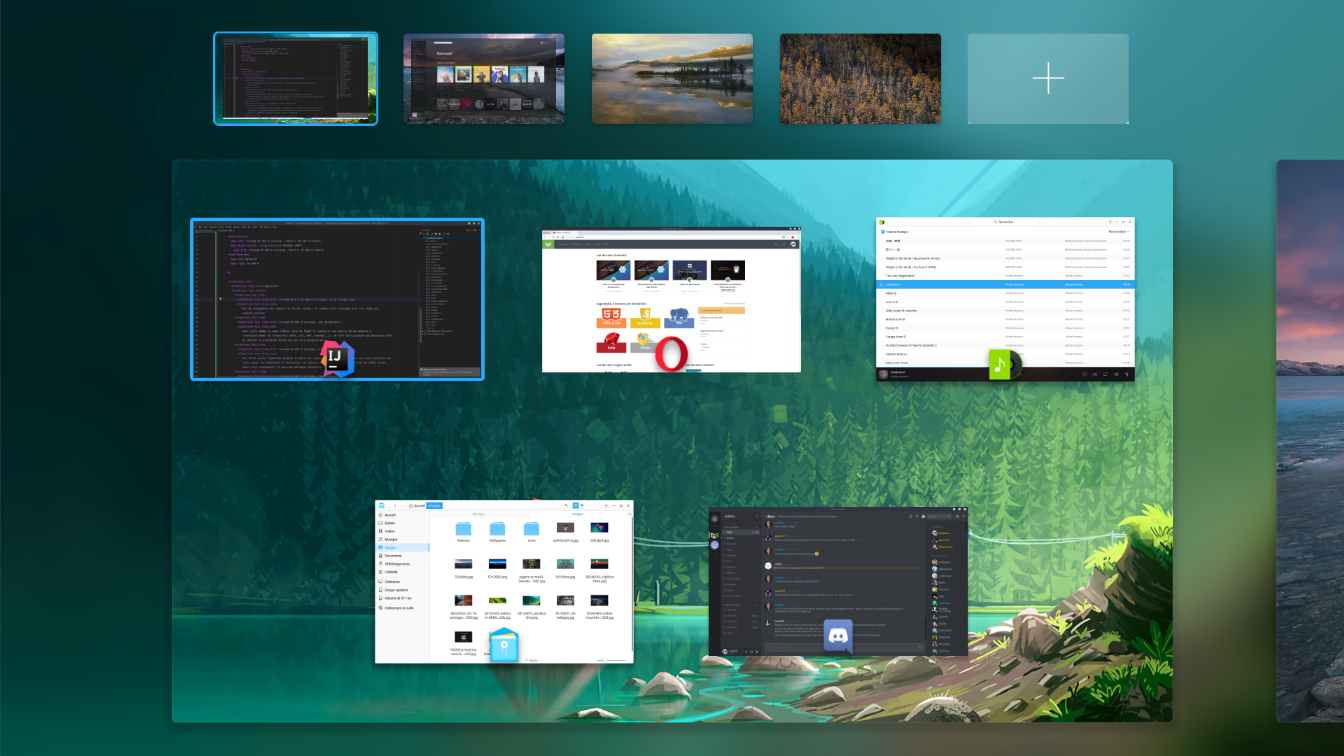Click the green music player app icon

pos(1003,364)
